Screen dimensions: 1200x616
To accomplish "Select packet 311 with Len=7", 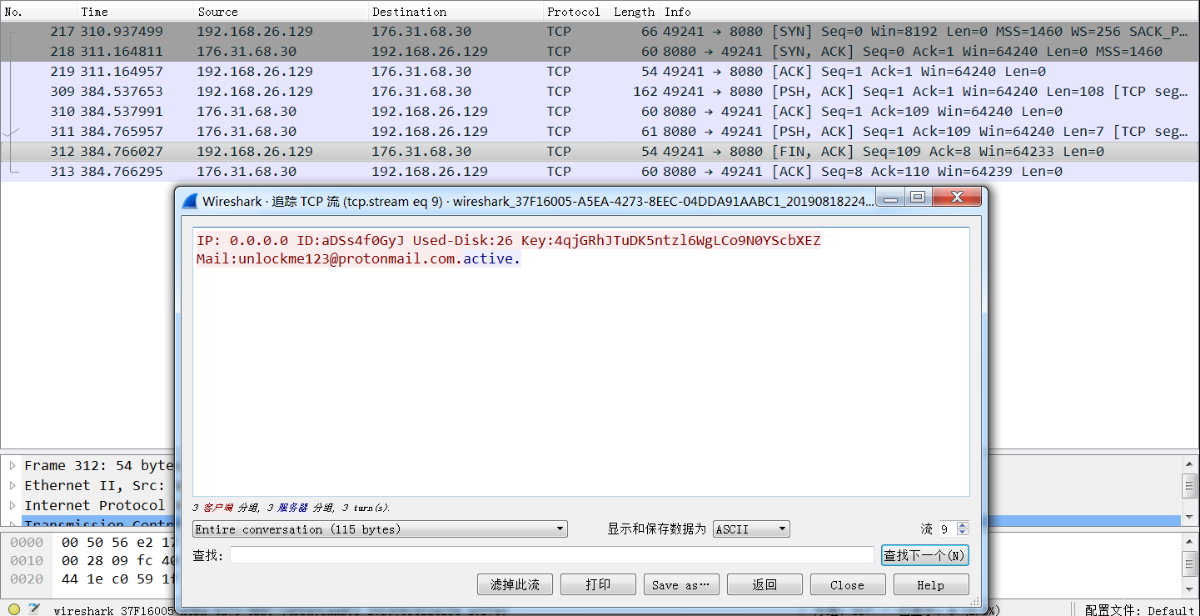I will [600, 132].
